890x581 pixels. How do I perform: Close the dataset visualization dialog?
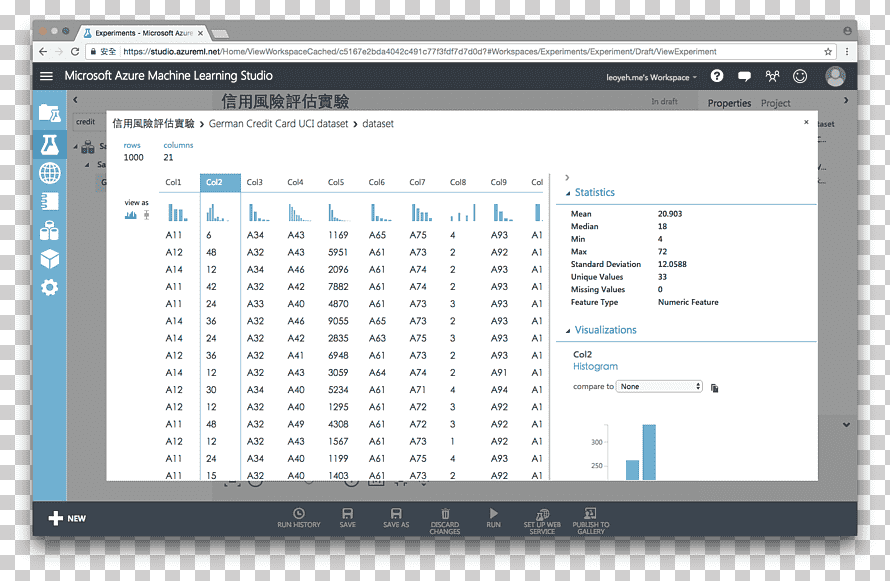806,122
